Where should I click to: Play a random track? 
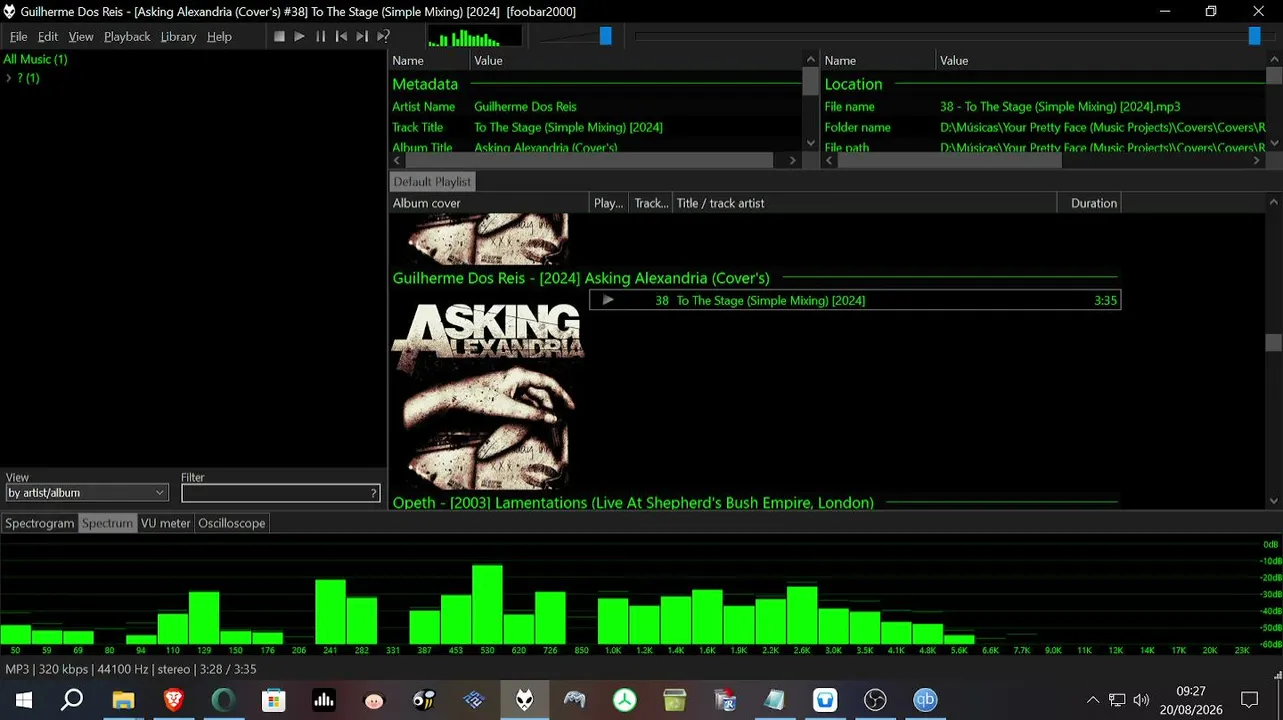click(383, 37)
